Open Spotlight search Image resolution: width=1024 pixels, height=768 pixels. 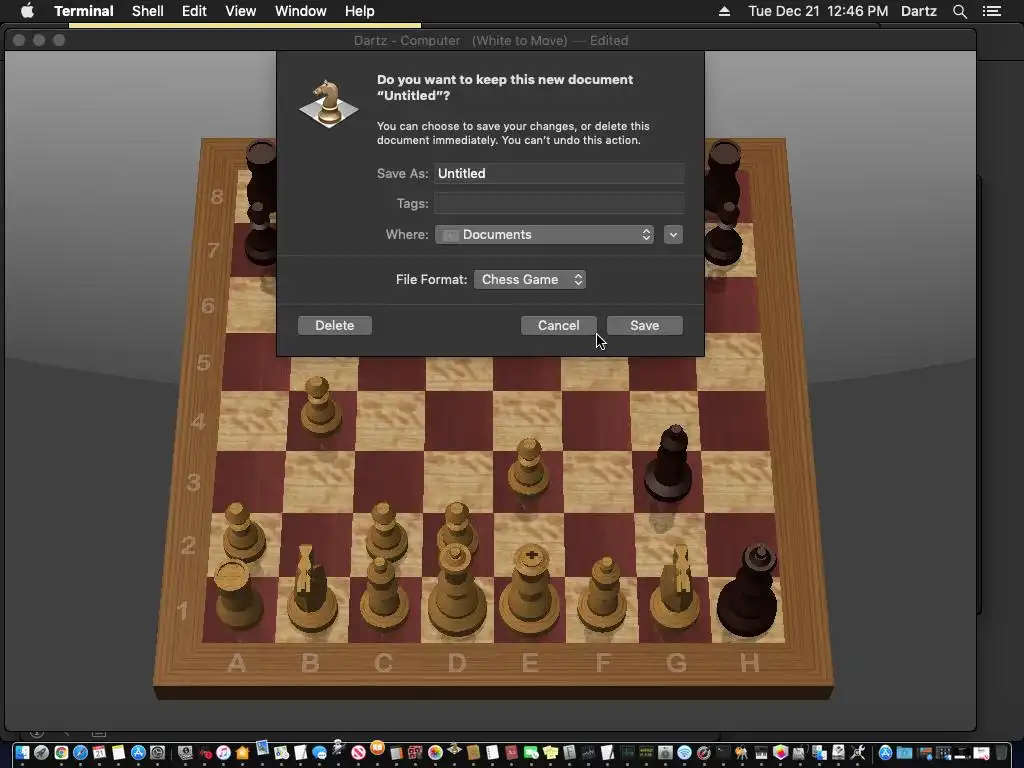(x=959, y=11)
